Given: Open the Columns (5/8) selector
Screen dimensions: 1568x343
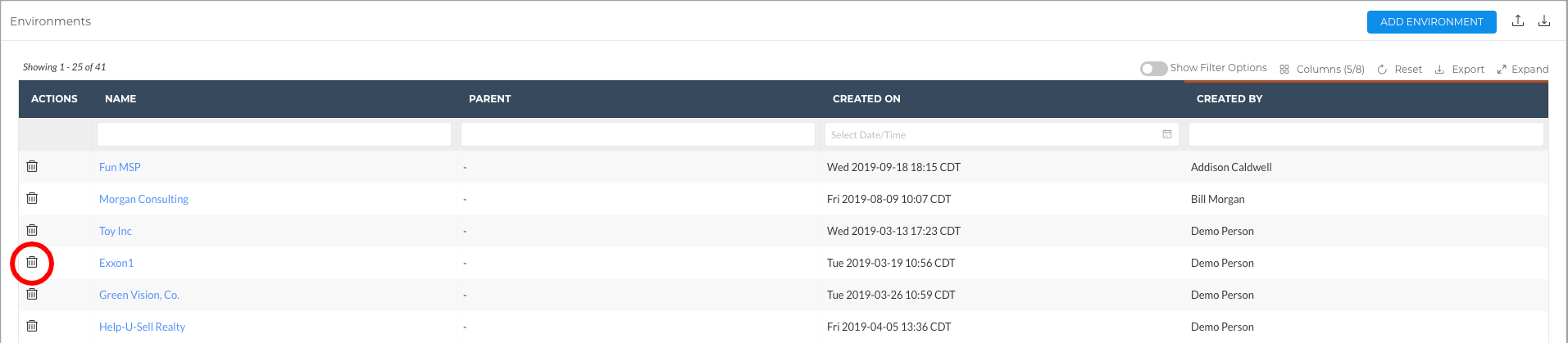Looking at the screenshot, I should point(1322,70).
